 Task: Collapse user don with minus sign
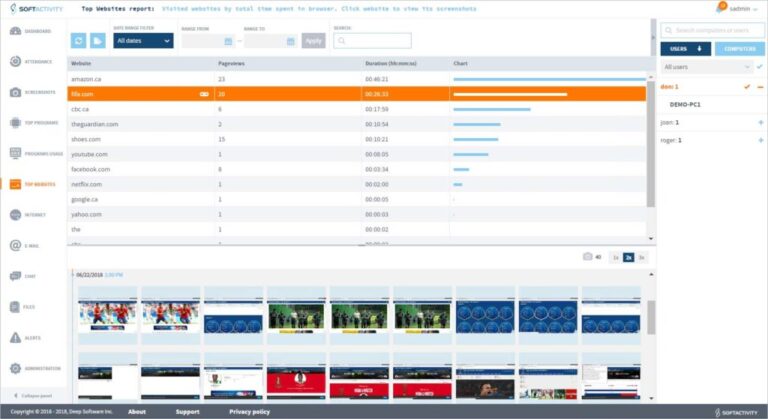coord(761,87)
